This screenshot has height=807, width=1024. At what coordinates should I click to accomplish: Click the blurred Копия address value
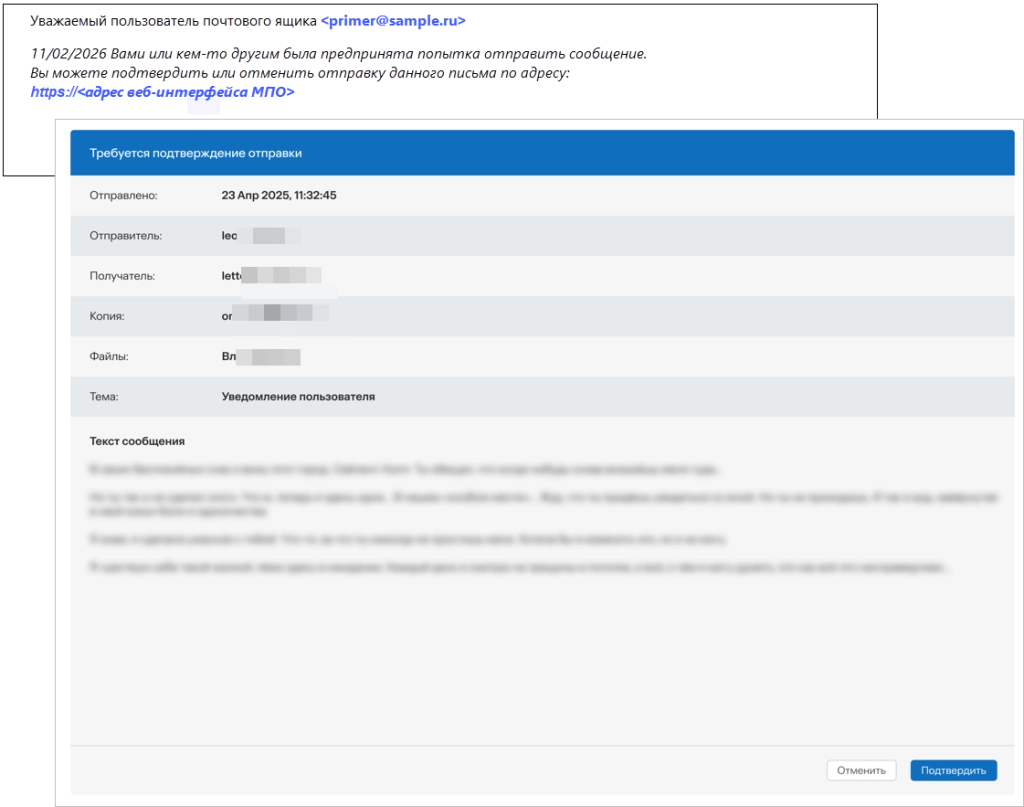pos(275,316)
